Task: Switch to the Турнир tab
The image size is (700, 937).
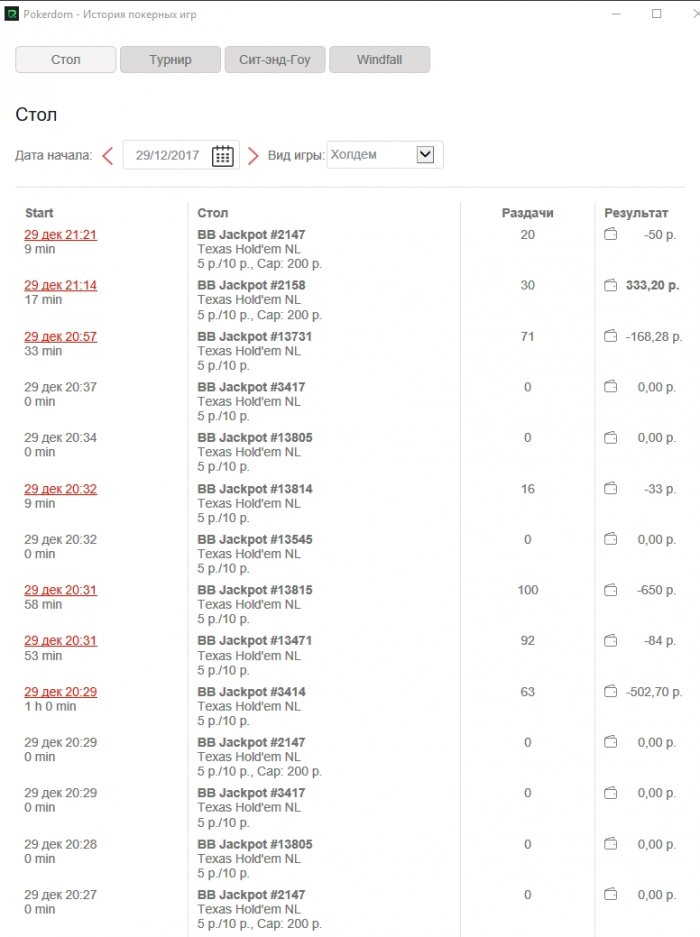Action: (170, 60)
